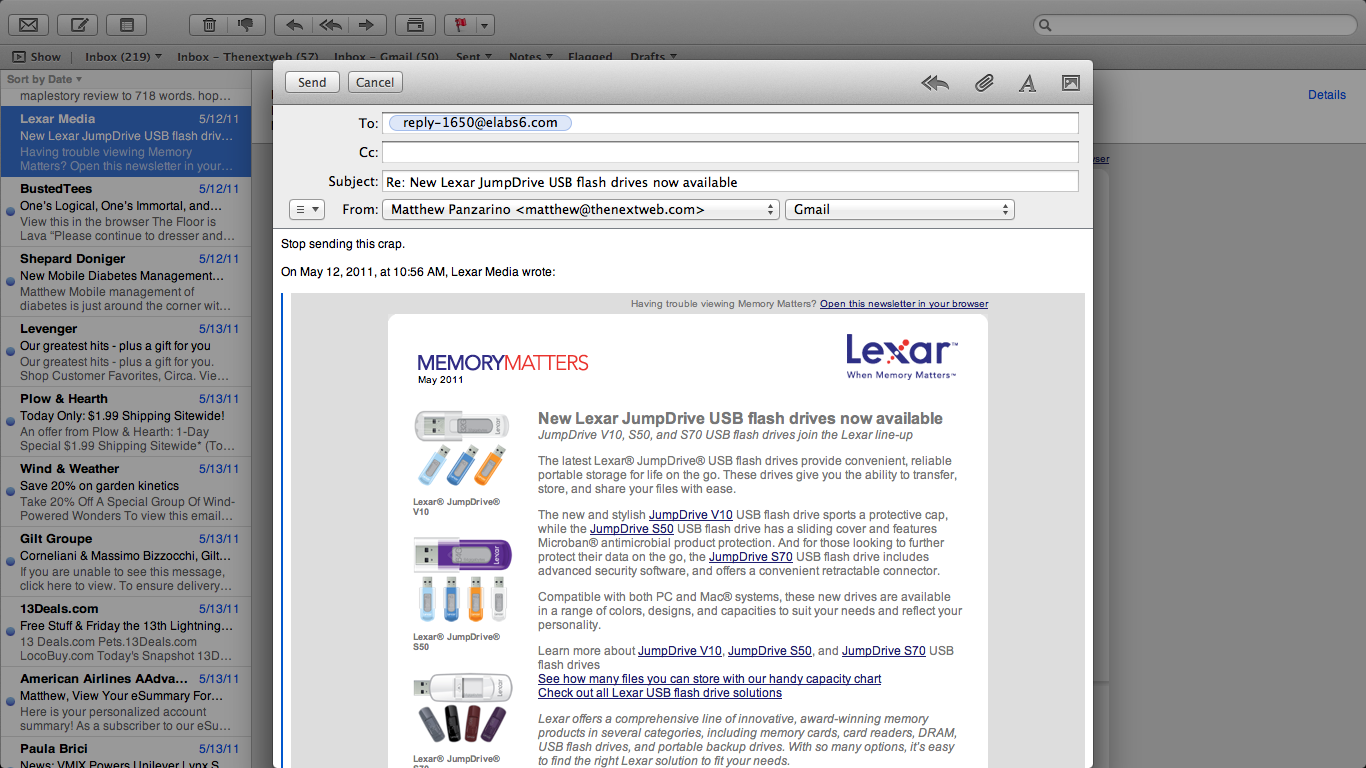Click the JumpDrive S50 link in second paragraph
Screen dimensions: 1366x768
[632, 529]
